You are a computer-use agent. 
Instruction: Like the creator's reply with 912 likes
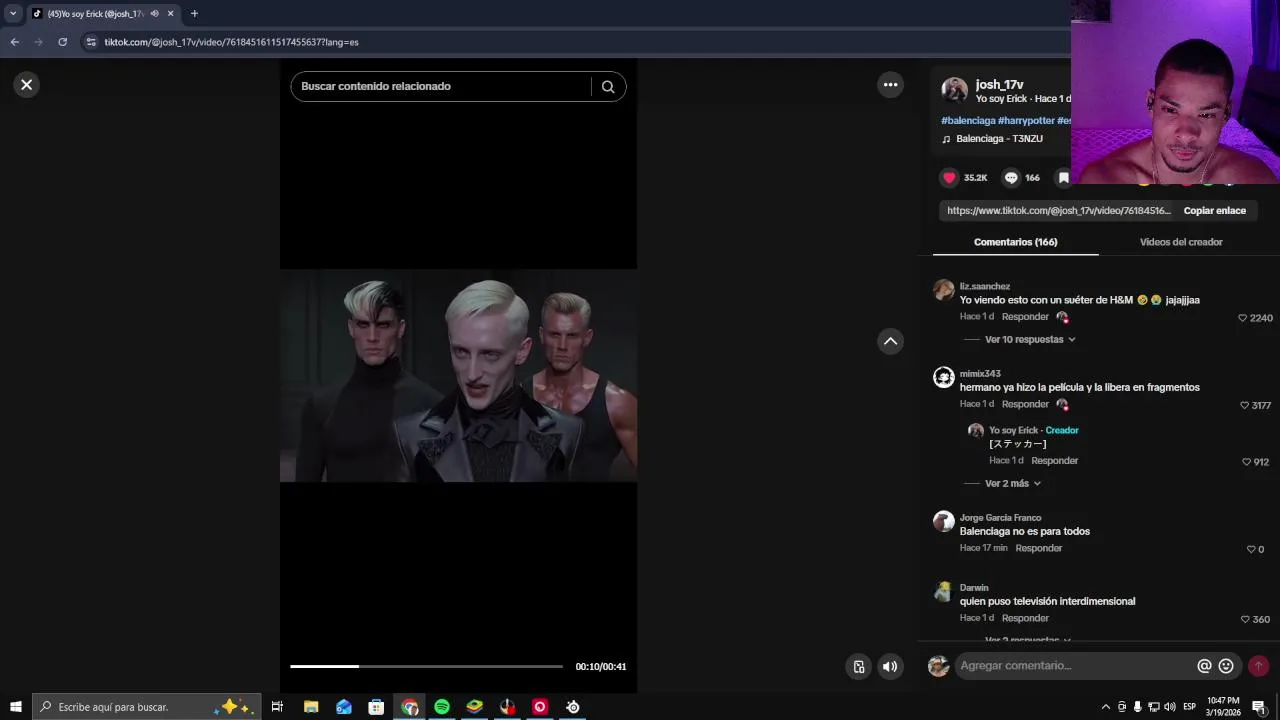click(x=1246, y=462)
